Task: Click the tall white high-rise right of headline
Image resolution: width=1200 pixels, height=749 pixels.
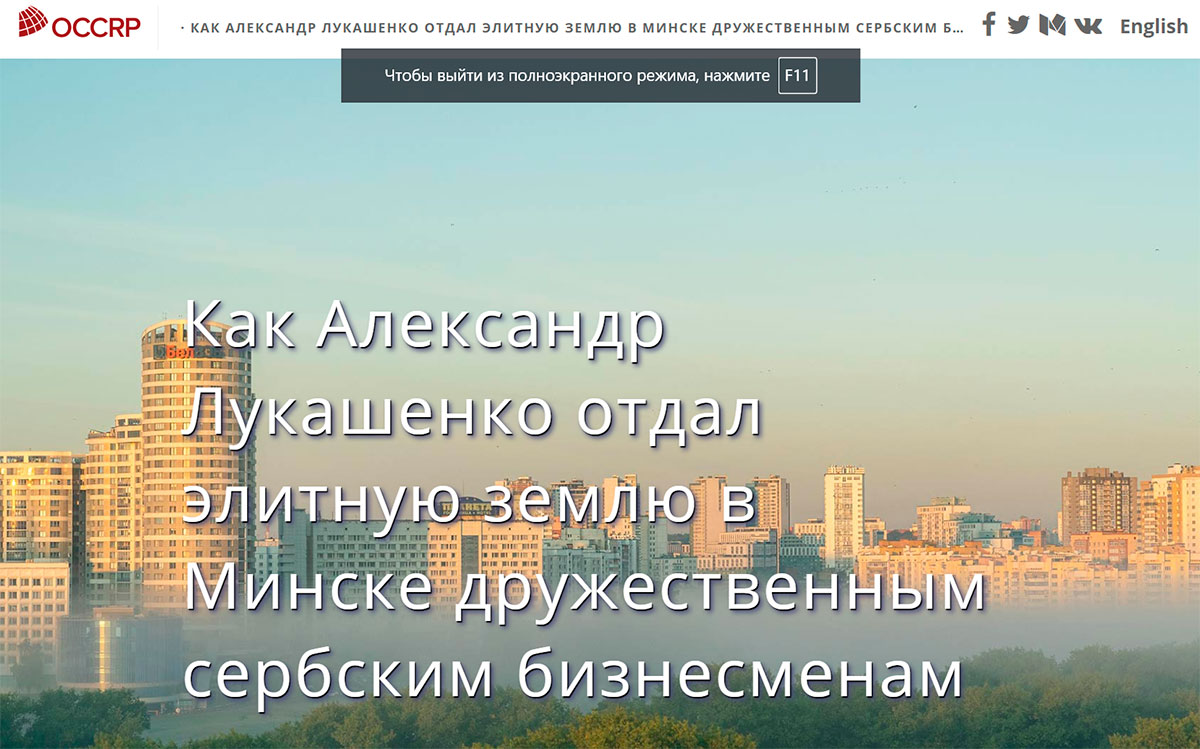Action: coord(844,510)
